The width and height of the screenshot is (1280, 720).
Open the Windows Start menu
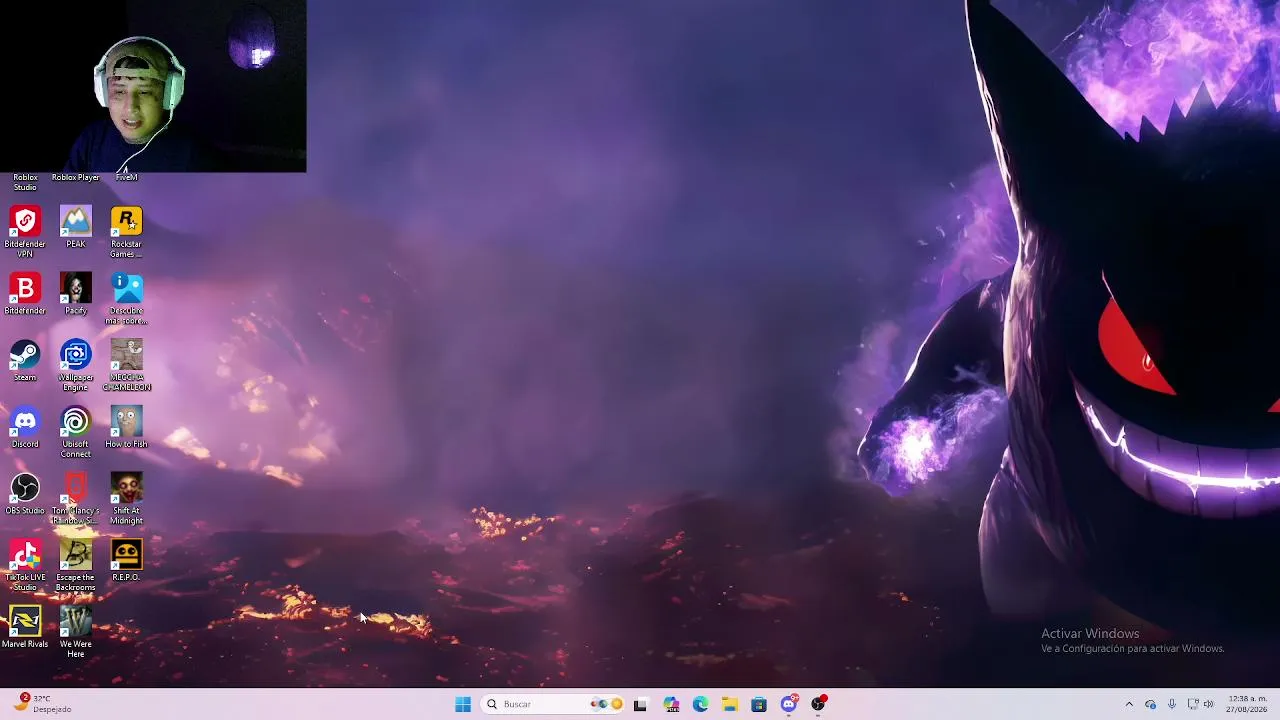coord(463,704)
